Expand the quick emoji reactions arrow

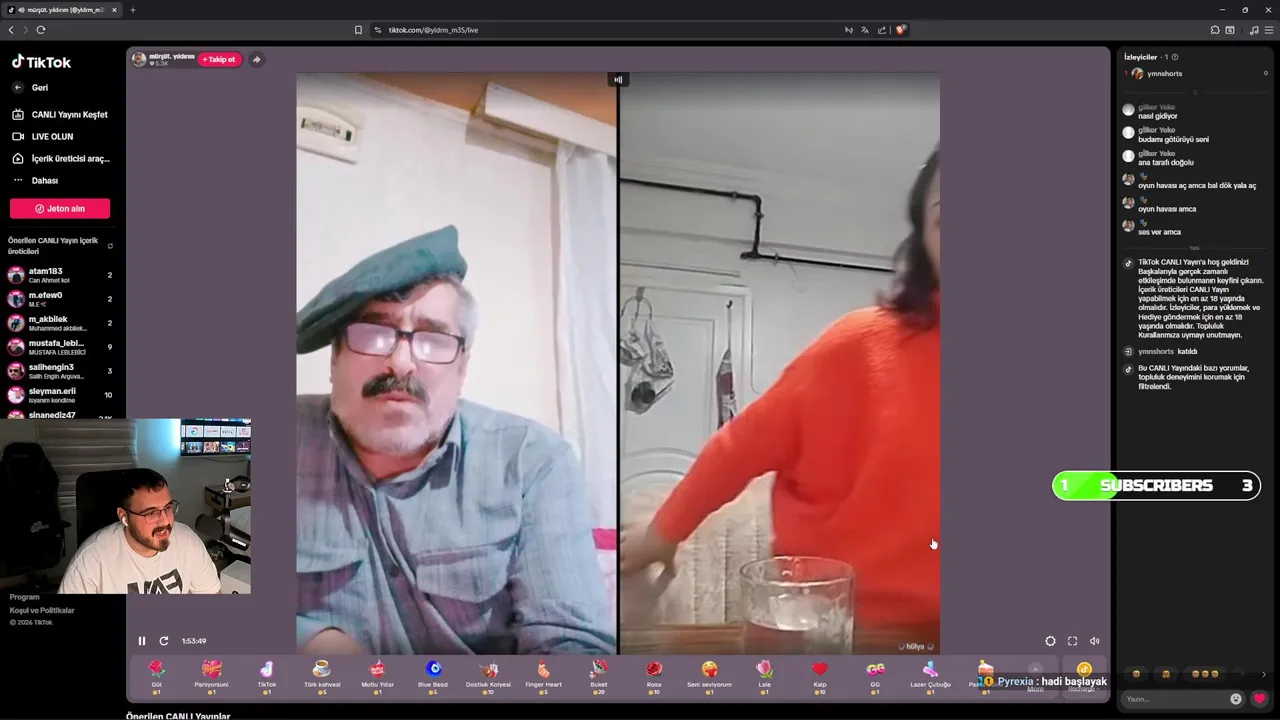tap(1264, 674)
